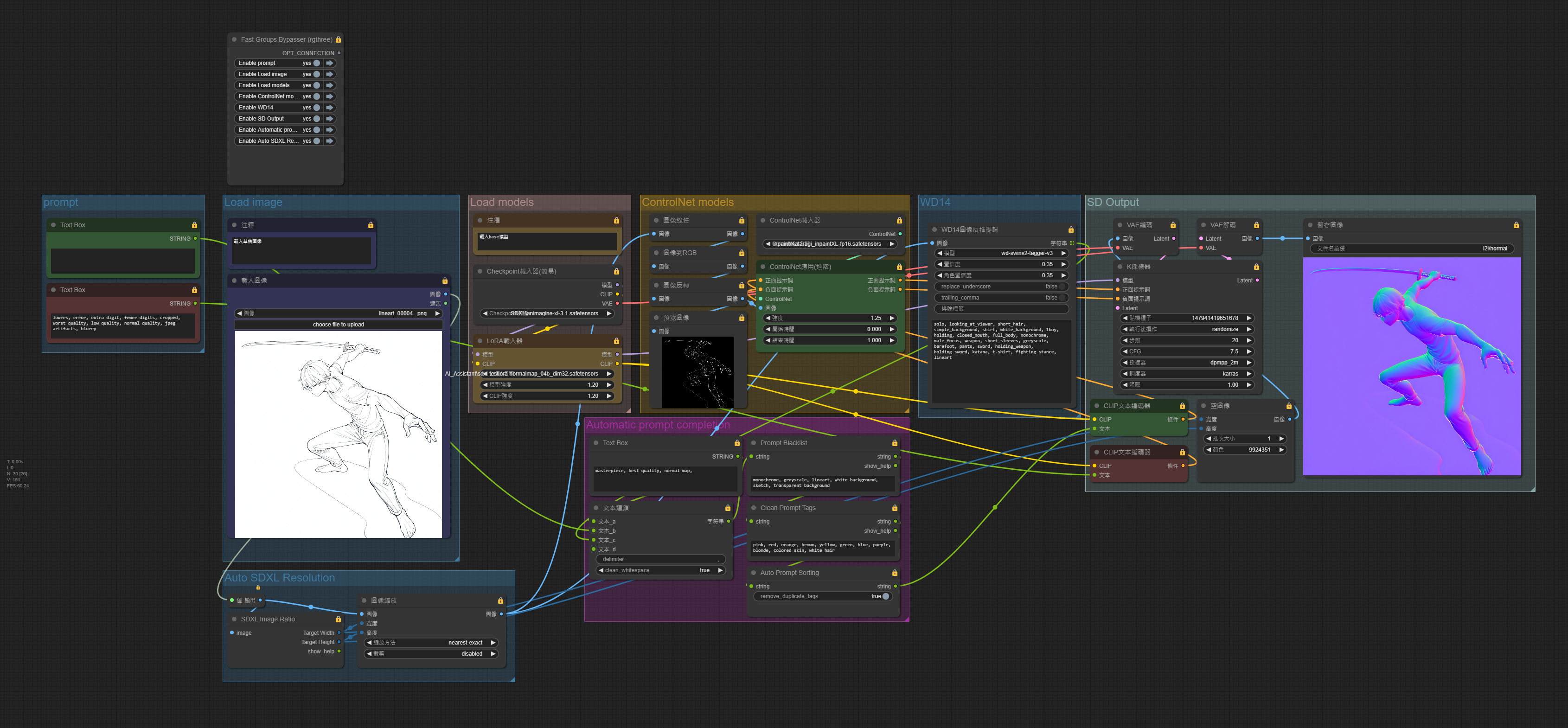Toggle Enable Load models switch
Viewport: 1568px width, 728px height.
pos(316,85)
